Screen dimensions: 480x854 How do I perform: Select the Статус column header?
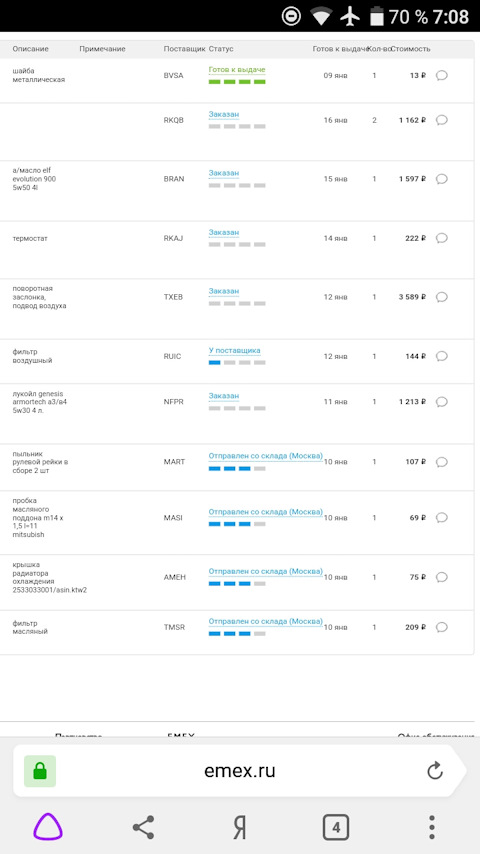pyautogui.click(x=221, y=48)
